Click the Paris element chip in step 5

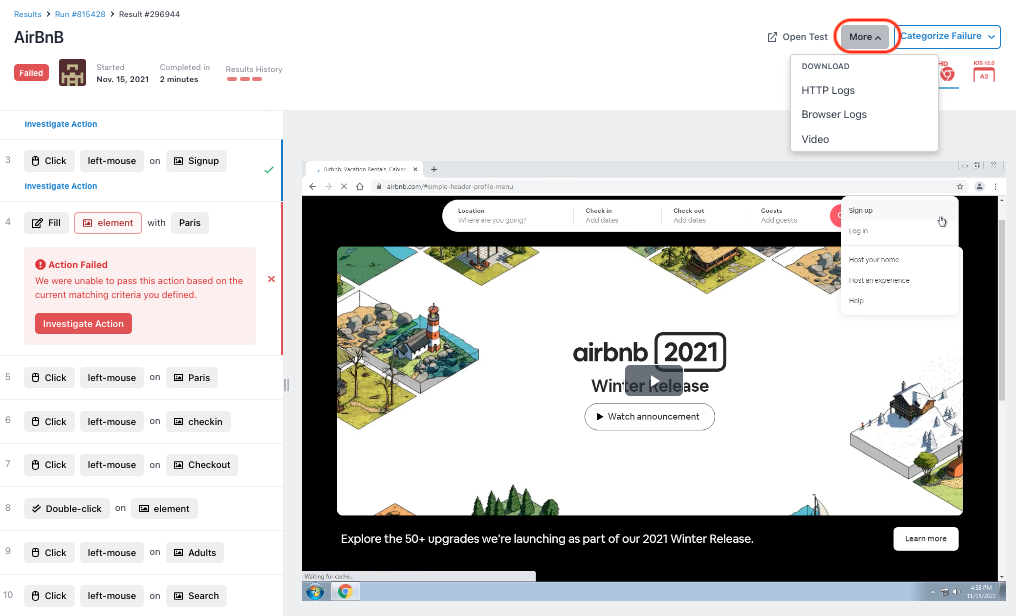pyautogui.click(x=192, y=378)
